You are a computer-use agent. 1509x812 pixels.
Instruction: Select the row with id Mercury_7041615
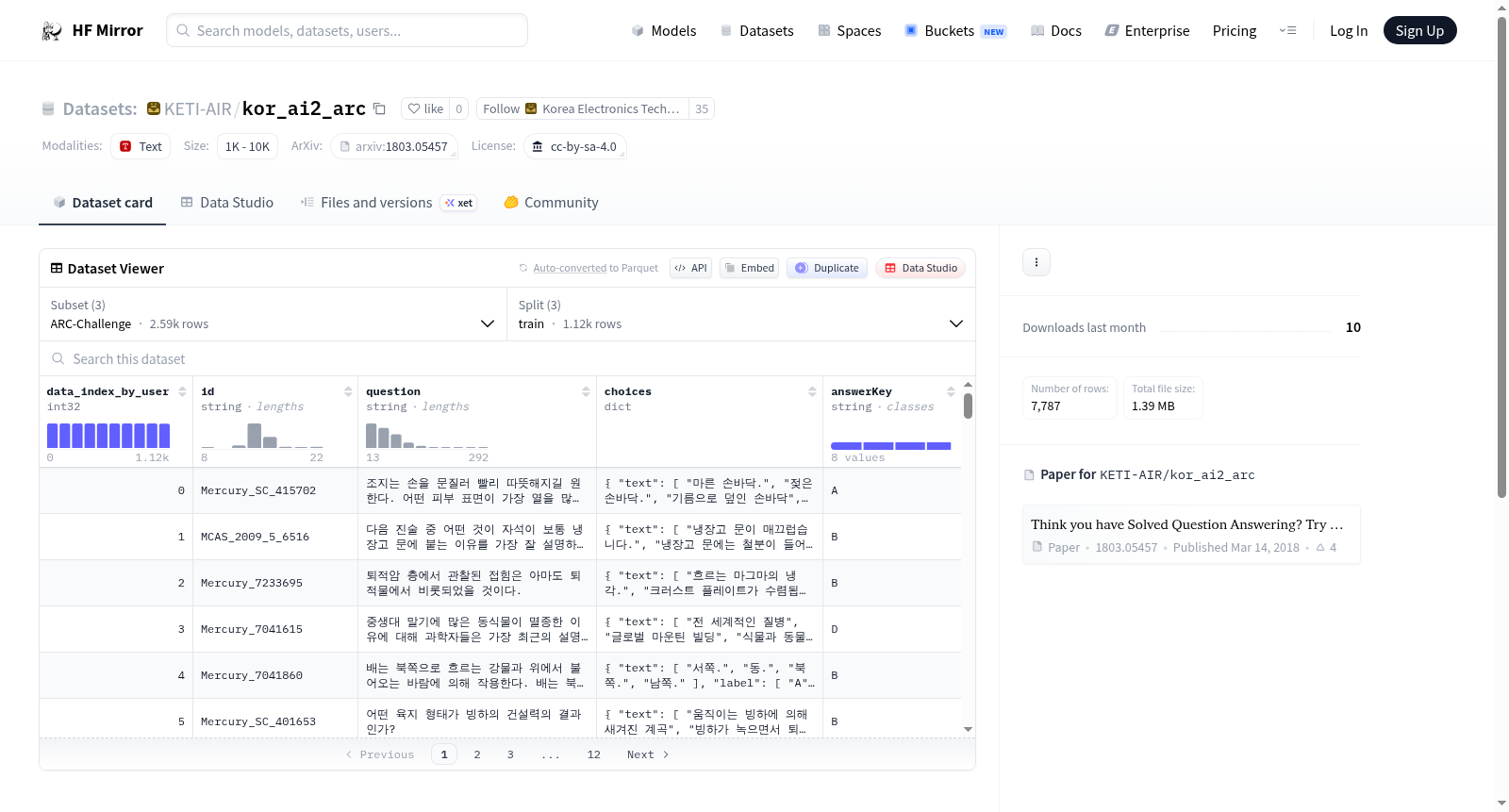[x=500, y=629]
